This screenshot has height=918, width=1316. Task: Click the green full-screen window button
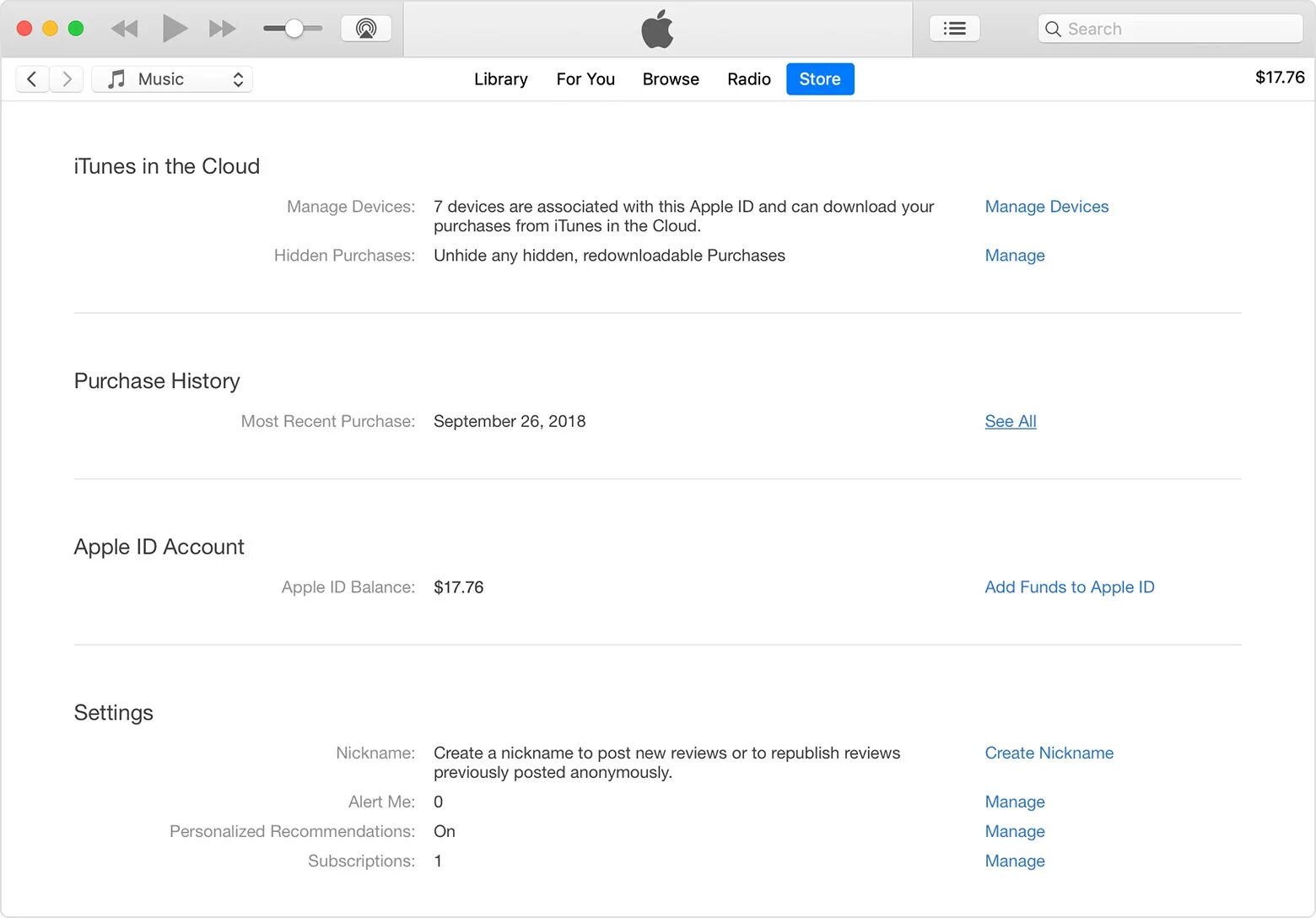tap(76, 29)
